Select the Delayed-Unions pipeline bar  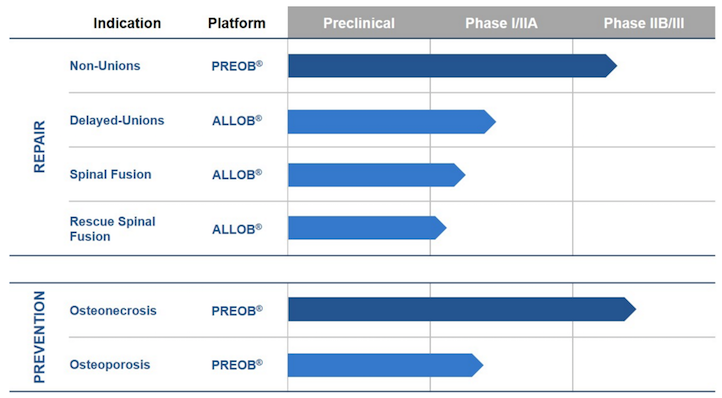click(392, 122)
